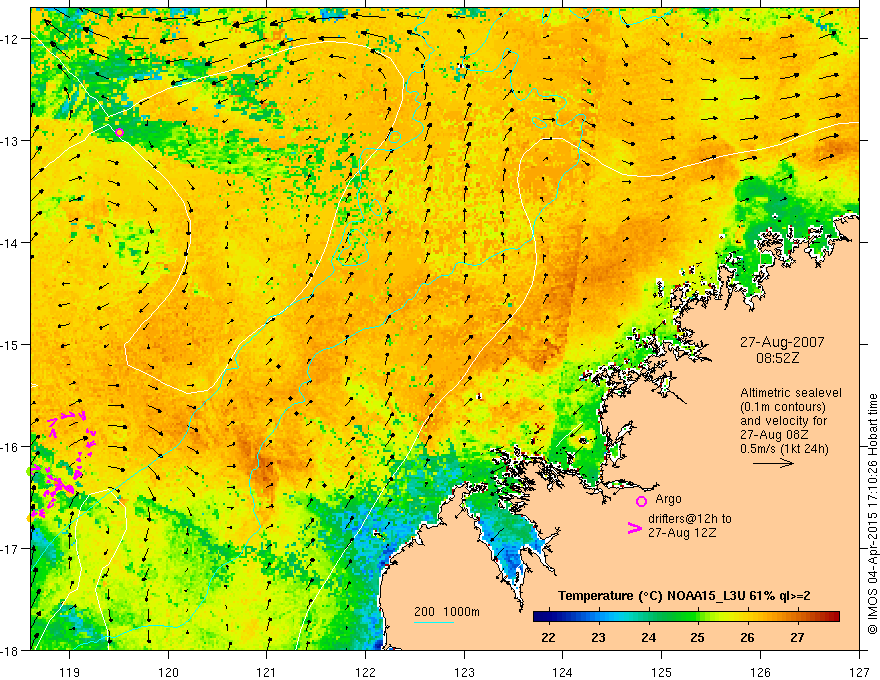Click the temperature color bar
The height and width of the screenshot is (680, 880).
click(x=686, y=616)
